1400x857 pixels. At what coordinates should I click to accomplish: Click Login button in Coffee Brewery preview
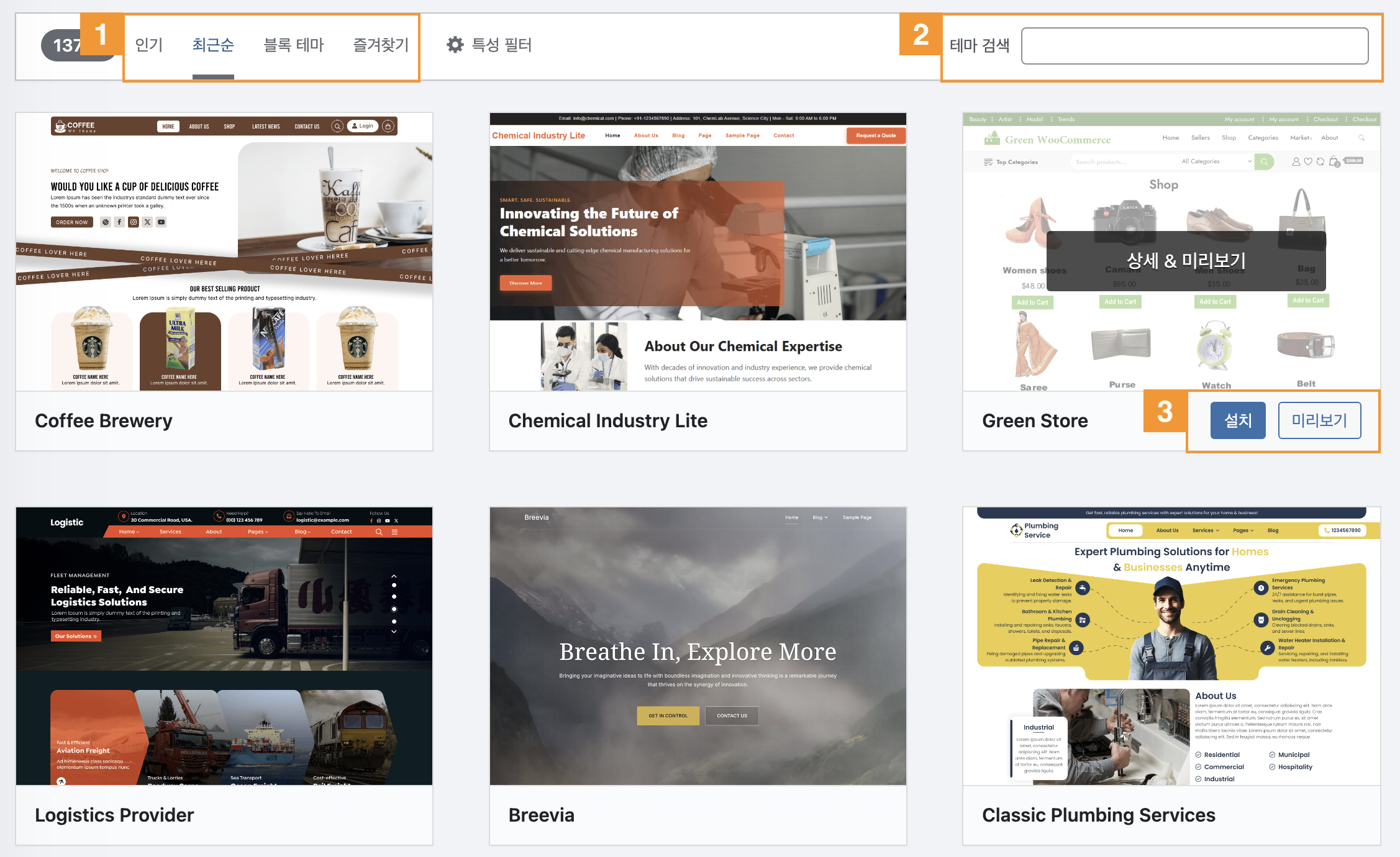click(x=363, y=126)
